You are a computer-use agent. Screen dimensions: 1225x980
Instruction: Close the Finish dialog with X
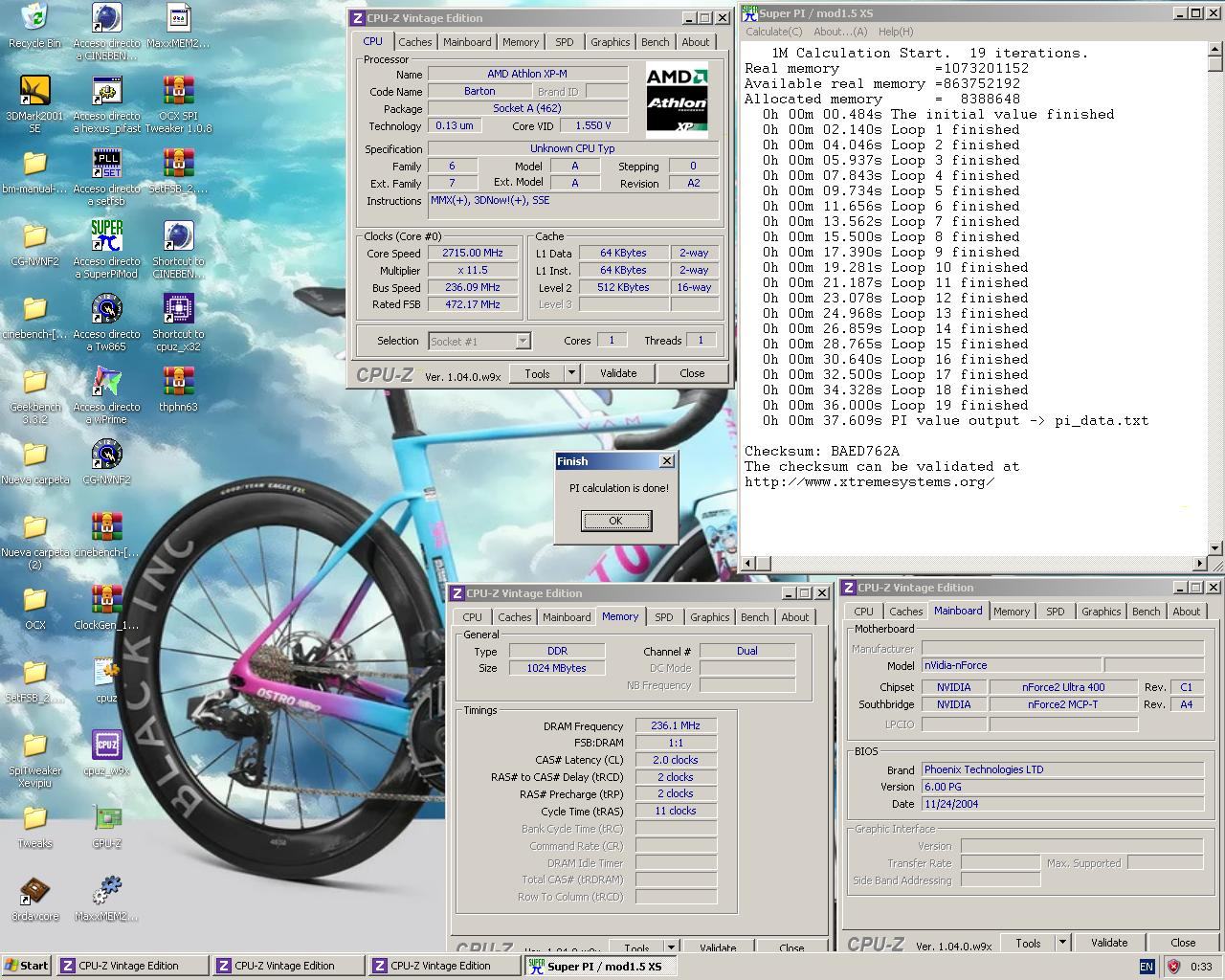666,461
